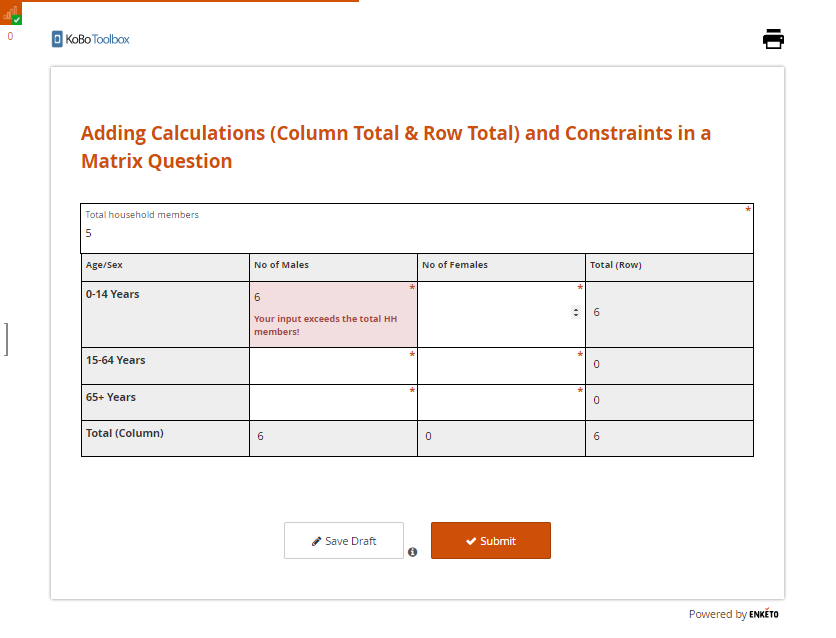Save the form as draft
Image resolution: width=836 pixels, height=638 pixels.
point(343,541)
